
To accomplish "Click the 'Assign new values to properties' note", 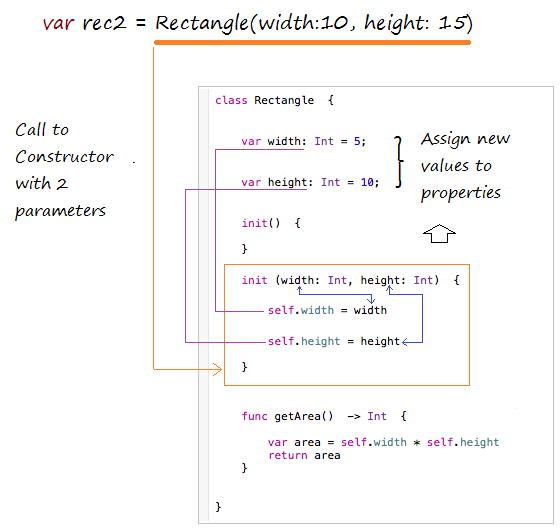I will point(465,166).
